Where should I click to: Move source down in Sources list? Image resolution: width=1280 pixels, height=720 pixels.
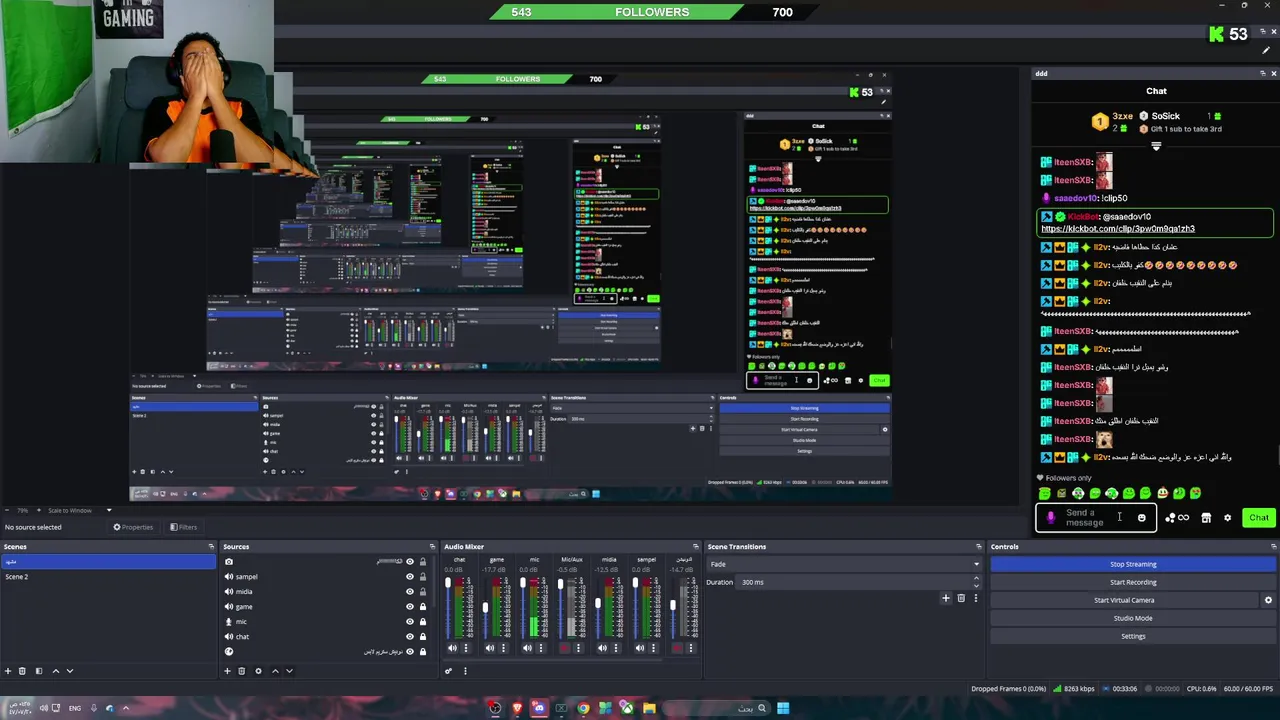click(x=289, y=671)
